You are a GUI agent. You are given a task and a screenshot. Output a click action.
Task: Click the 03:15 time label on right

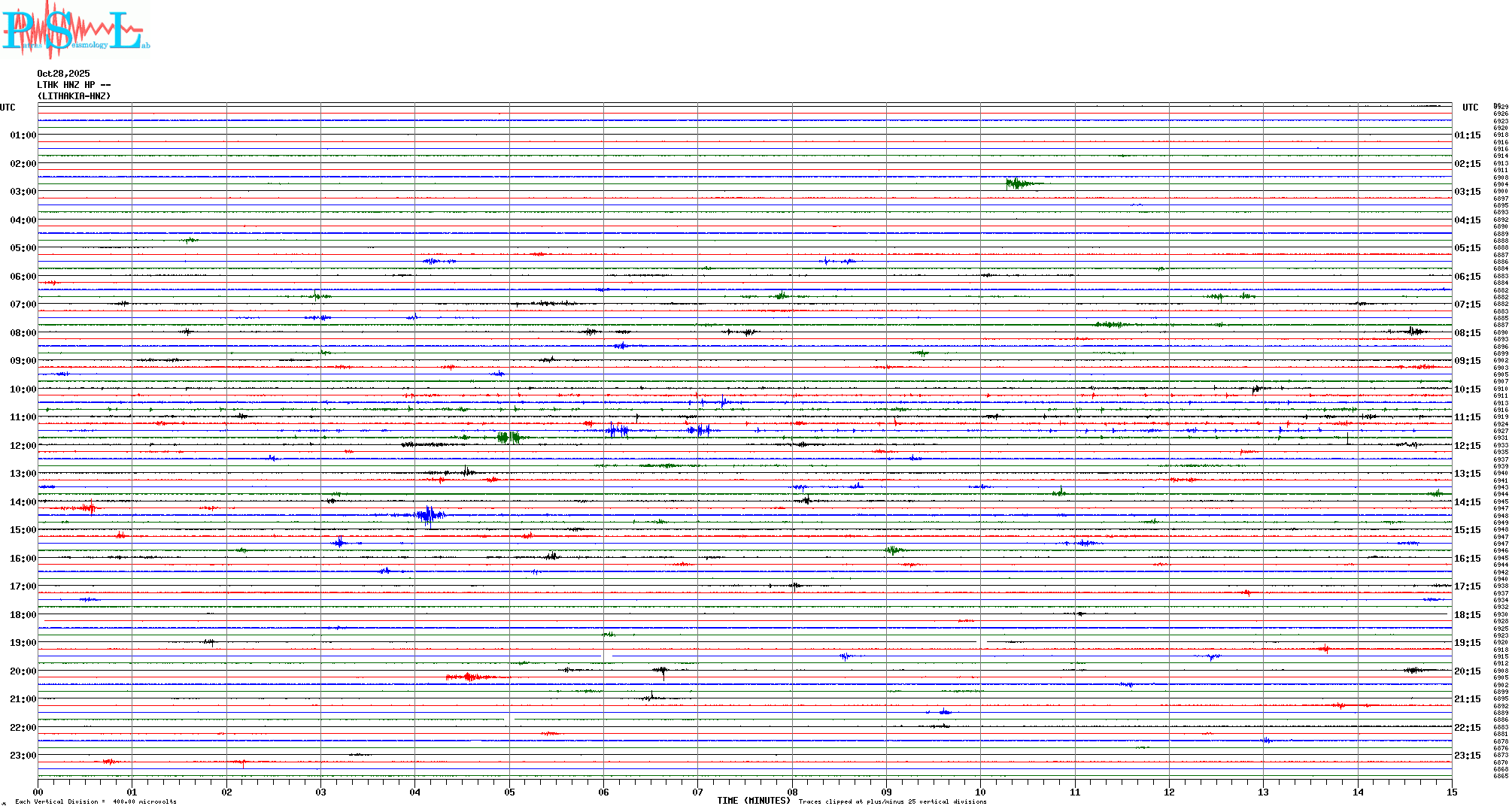pos(1467,192)
